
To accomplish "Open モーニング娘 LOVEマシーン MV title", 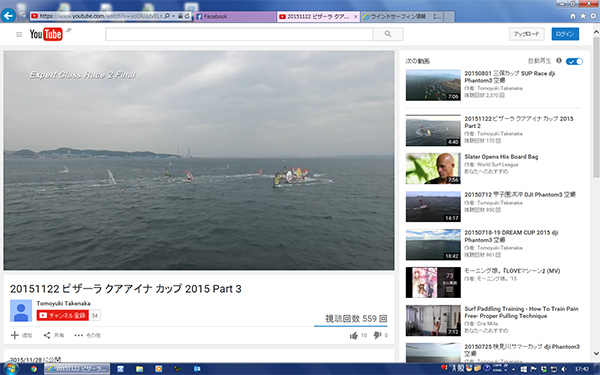I will [512, 271].
